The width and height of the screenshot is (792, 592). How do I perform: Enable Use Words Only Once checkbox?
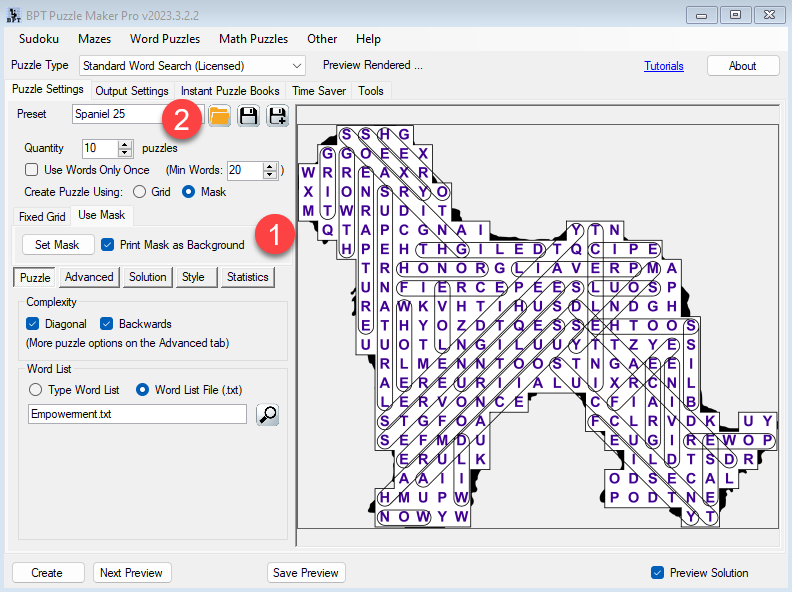click(32, 170)
